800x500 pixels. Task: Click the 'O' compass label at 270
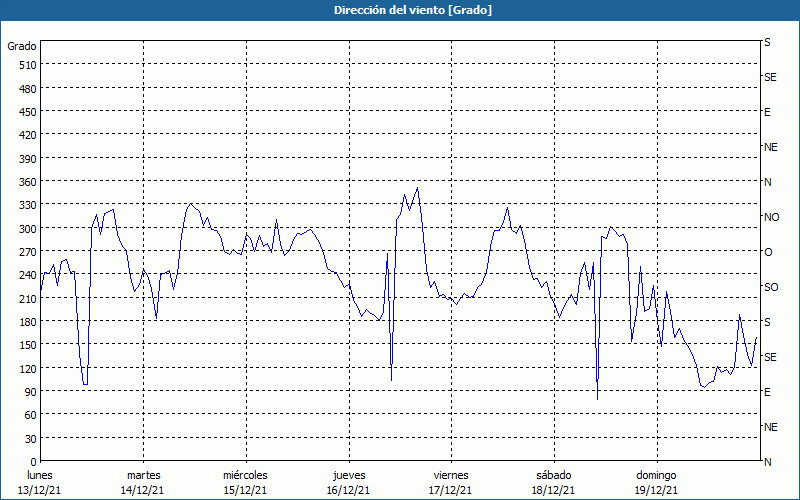[768, 252]
